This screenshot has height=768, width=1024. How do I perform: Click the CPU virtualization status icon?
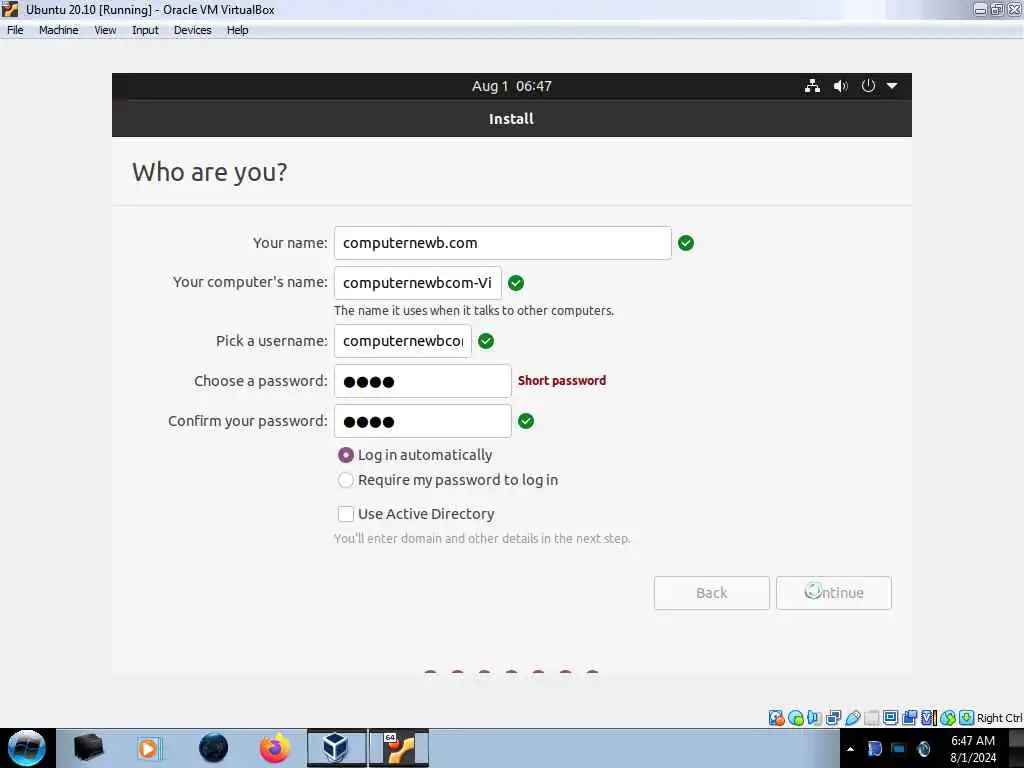pyautogui.click(x=929, y=718)
